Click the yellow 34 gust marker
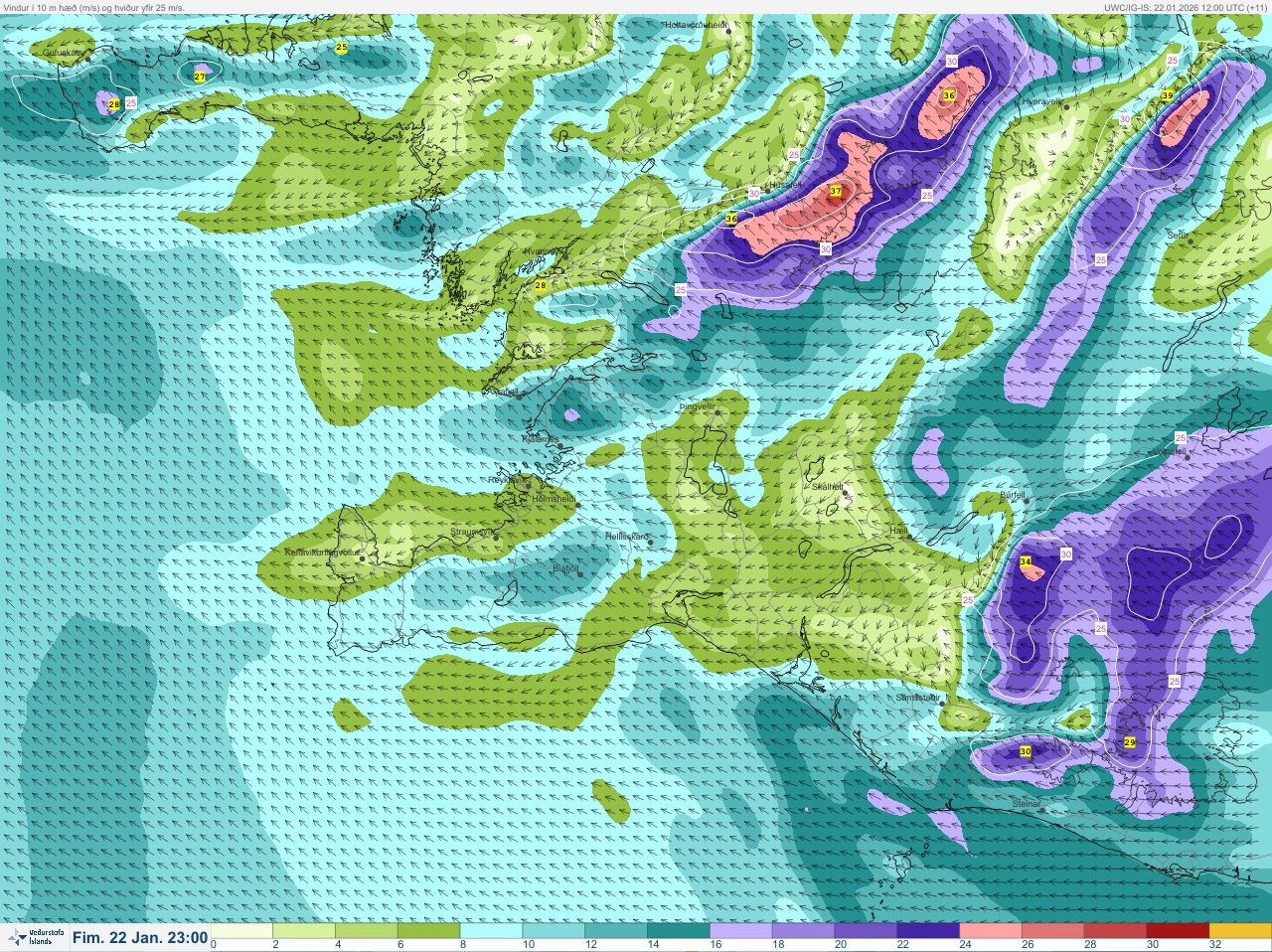This screenshot has height=952, width=1272. 1026,562
